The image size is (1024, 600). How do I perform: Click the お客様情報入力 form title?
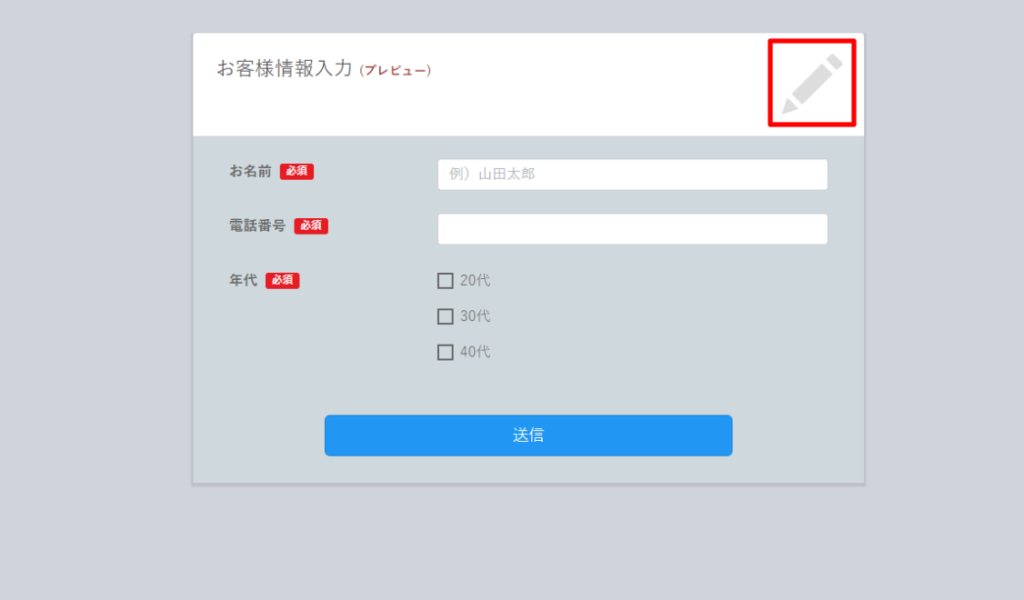tap(285, 69)
